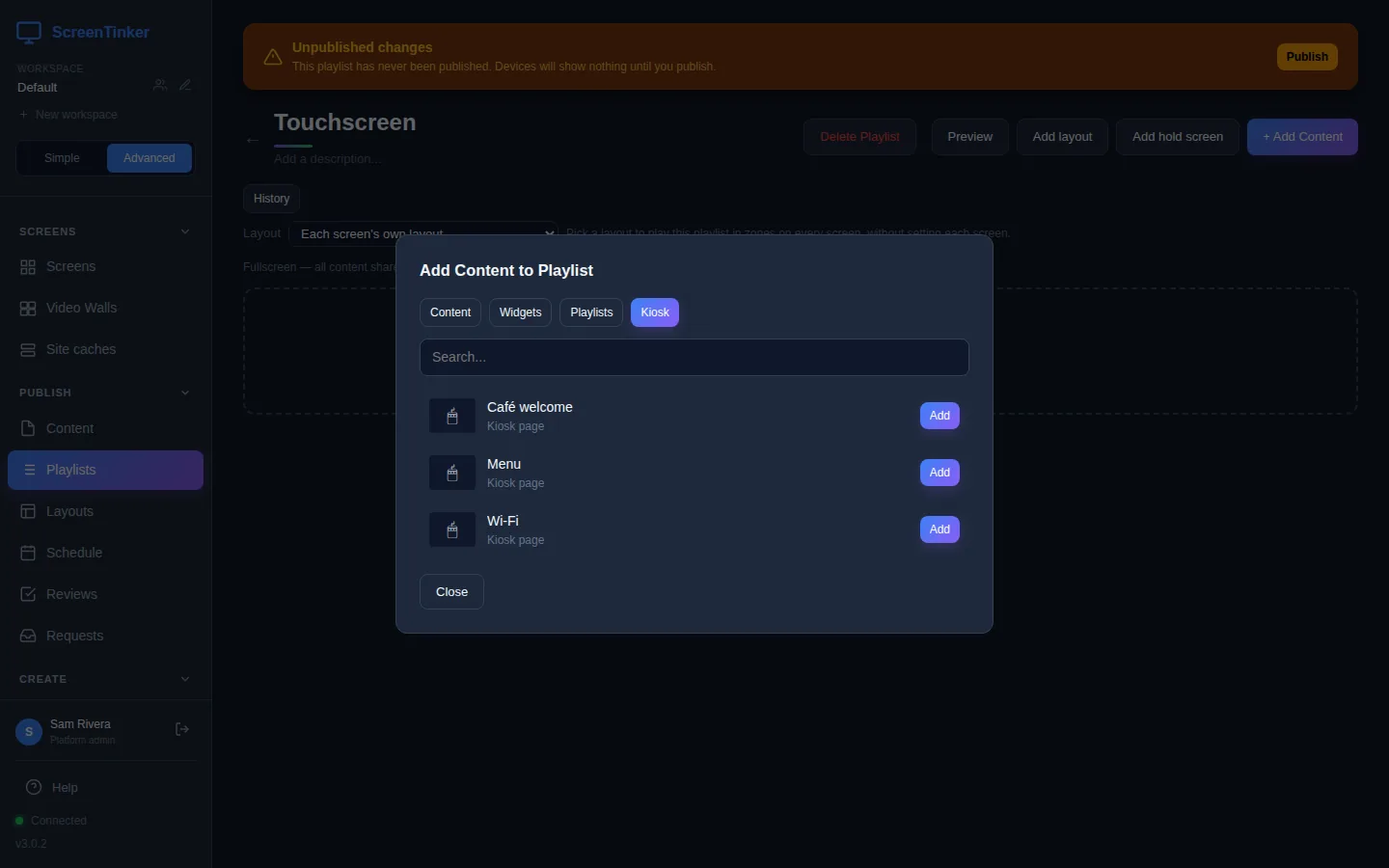This screenshot has width=1389, height=868.
Task: Add the Café welcome kiosk page
Action: click(940, 416)
